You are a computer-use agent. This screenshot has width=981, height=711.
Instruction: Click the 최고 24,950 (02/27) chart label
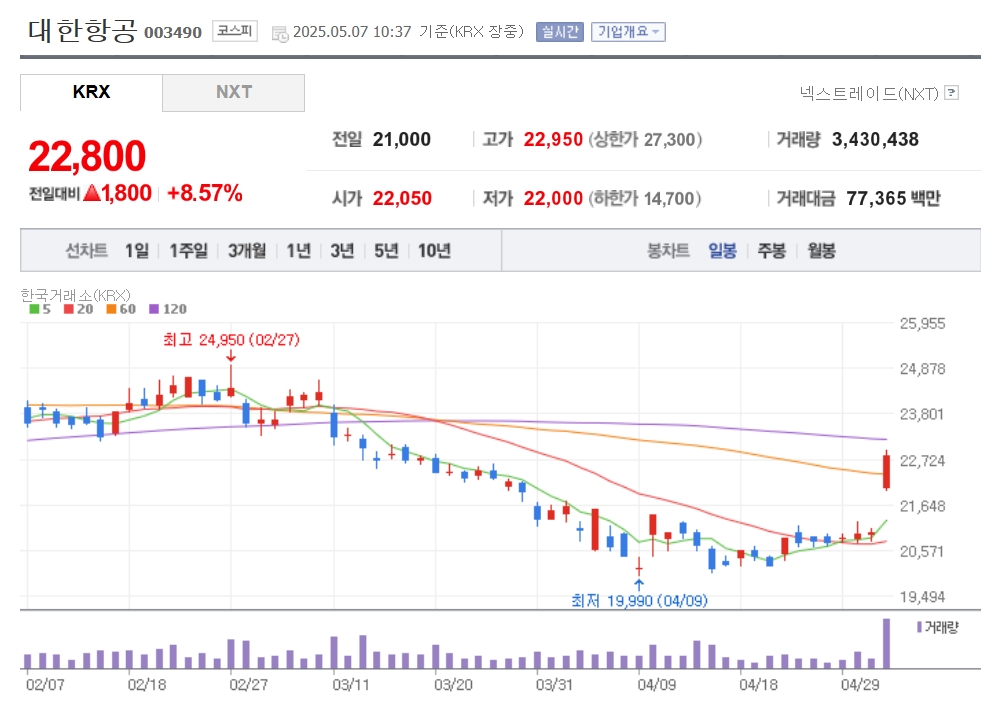[231, 340]
